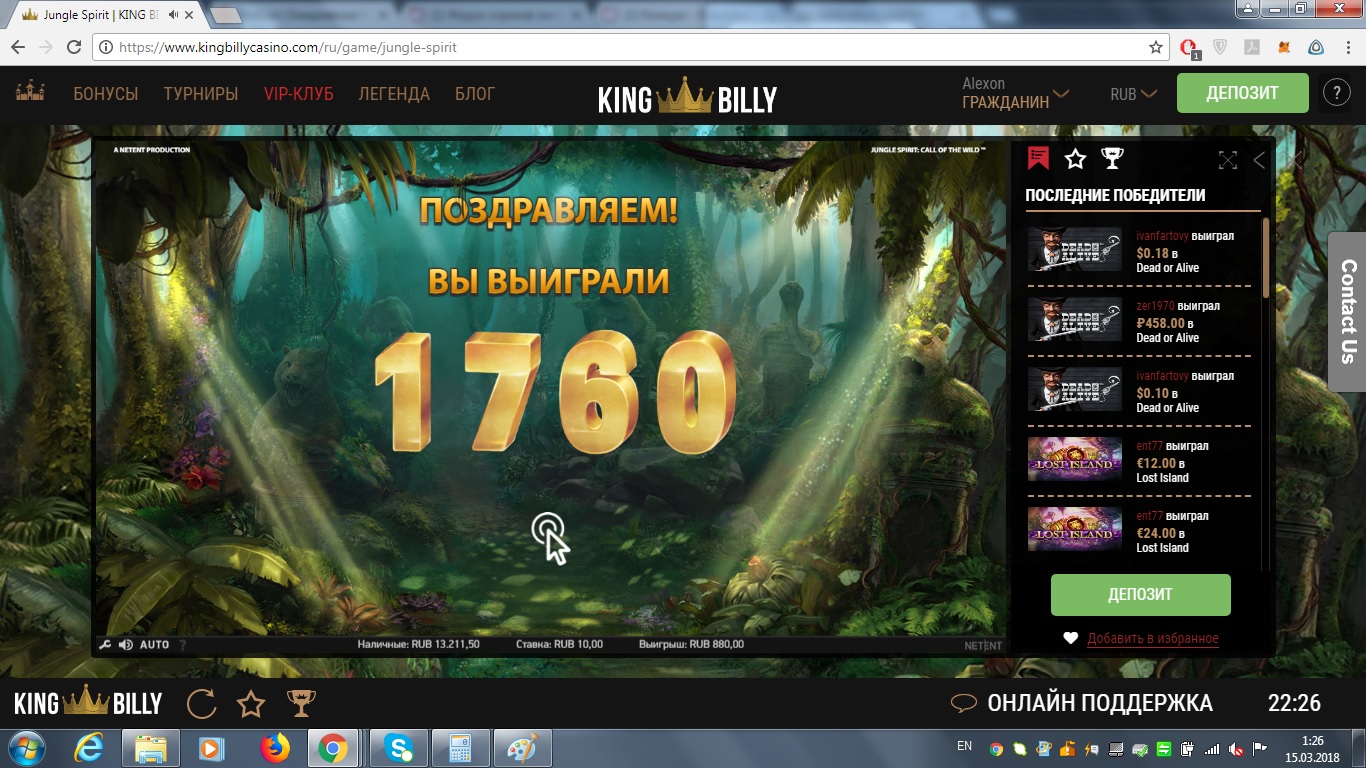Click the Ставка: RUB 10,00 bet value
Viewport: 1366px width, 768px height.
(559, 645)
